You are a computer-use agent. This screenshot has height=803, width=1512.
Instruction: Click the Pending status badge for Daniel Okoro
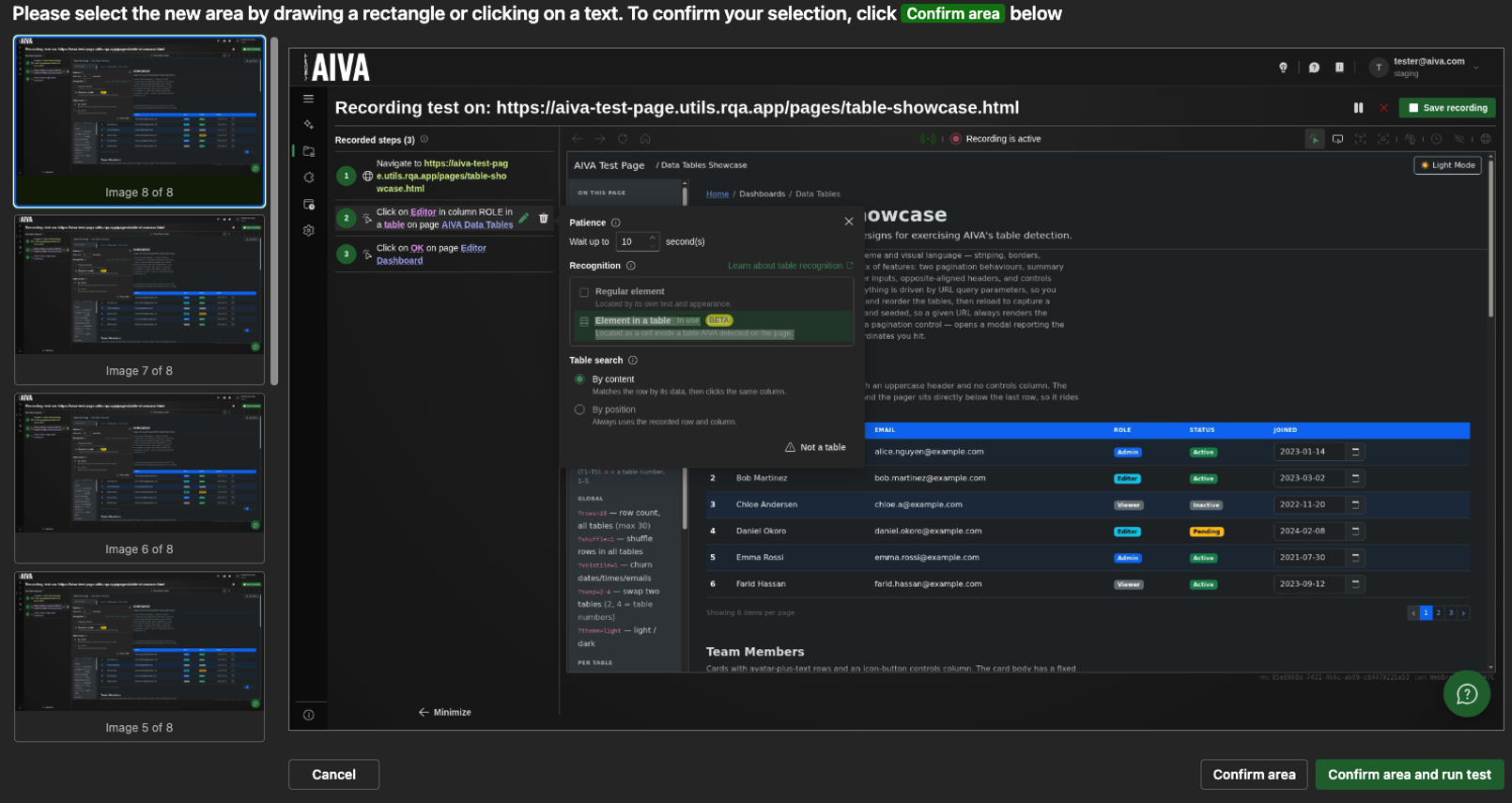[1206, 532]
